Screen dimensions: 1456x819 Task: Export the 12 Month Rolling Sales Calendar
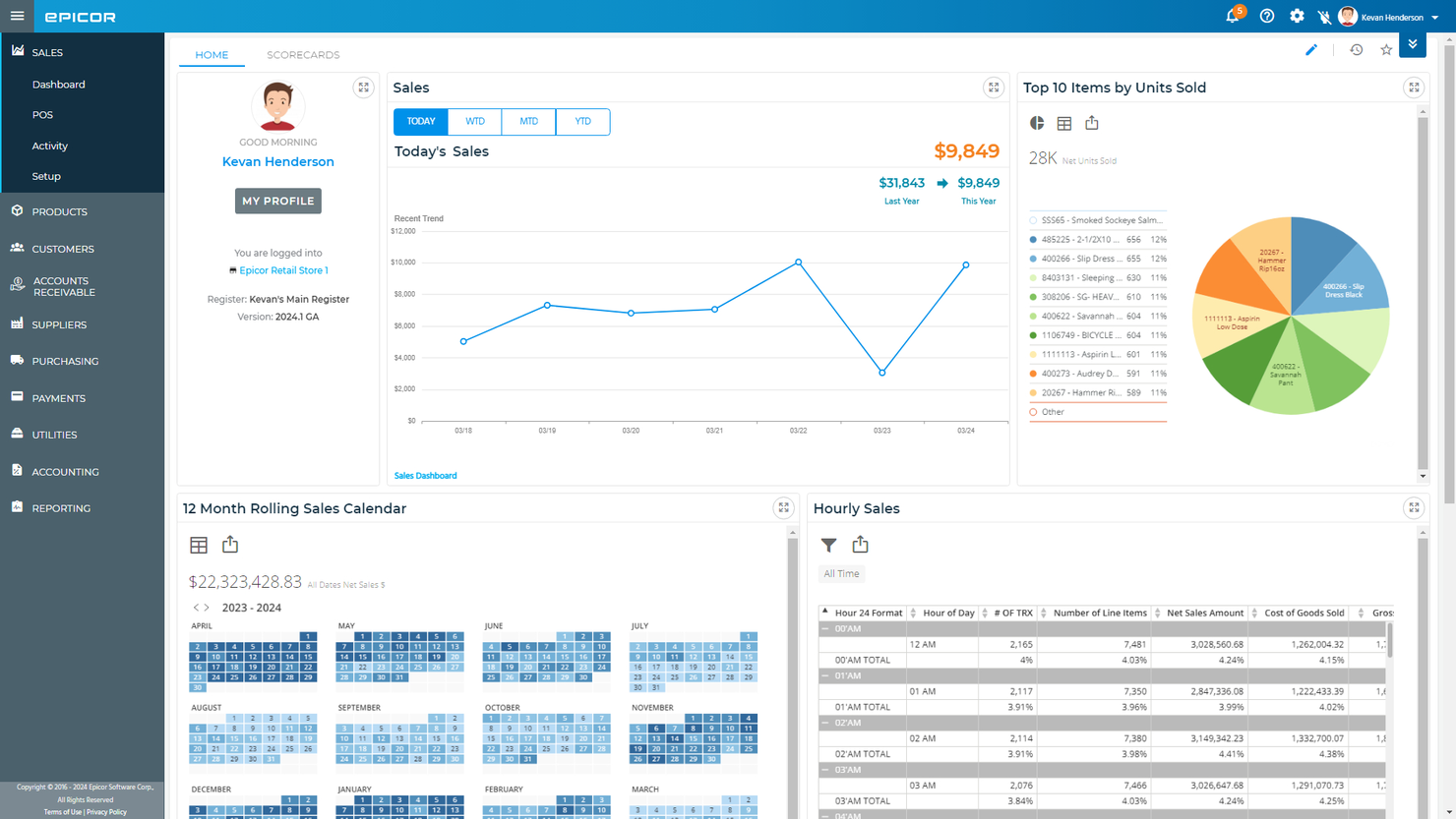coord(230,544)
